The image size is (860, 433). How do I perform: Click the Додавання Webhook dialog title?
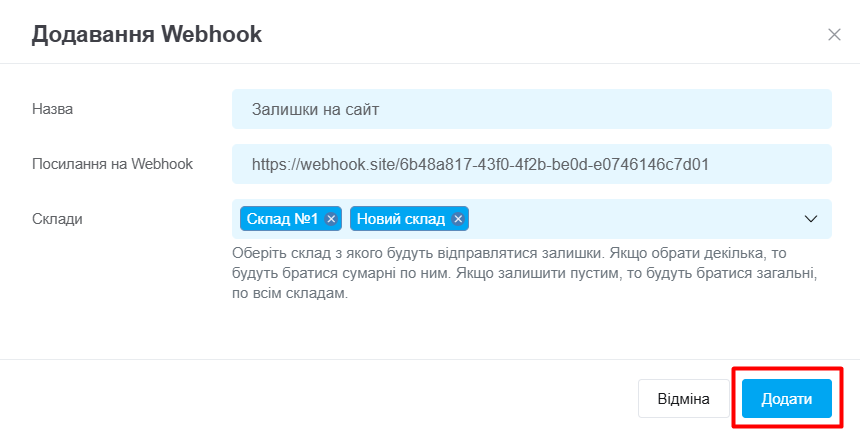click(x=146, y=34)
